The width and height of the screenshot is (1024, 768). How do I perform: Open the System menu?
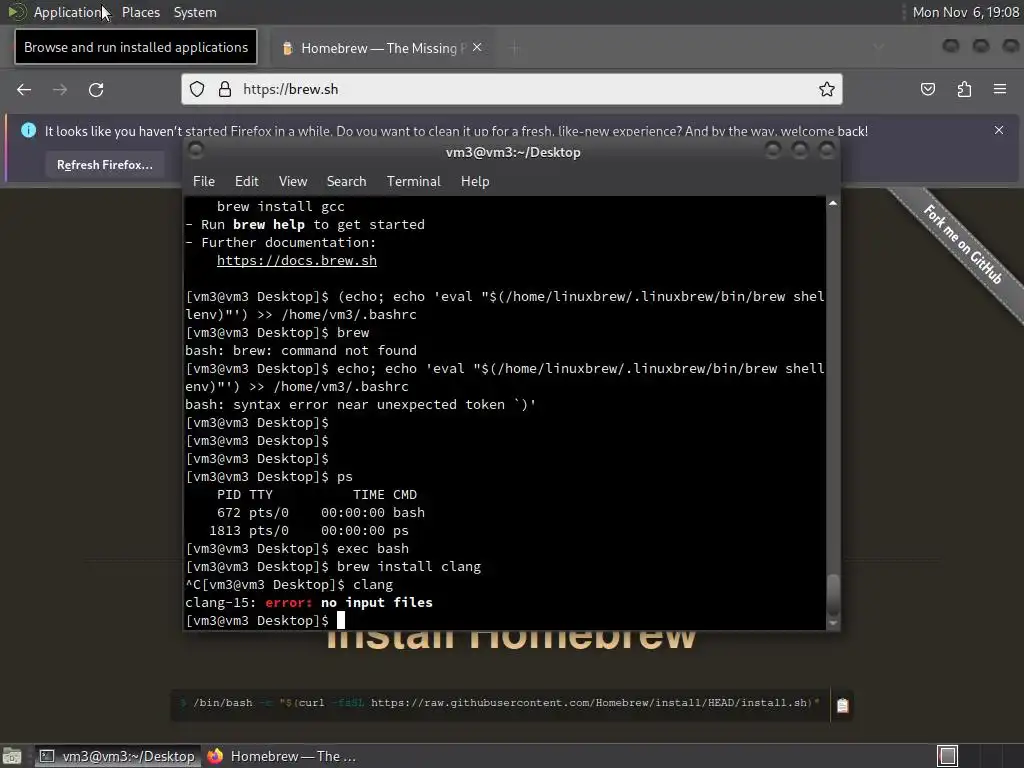(195, 12)
